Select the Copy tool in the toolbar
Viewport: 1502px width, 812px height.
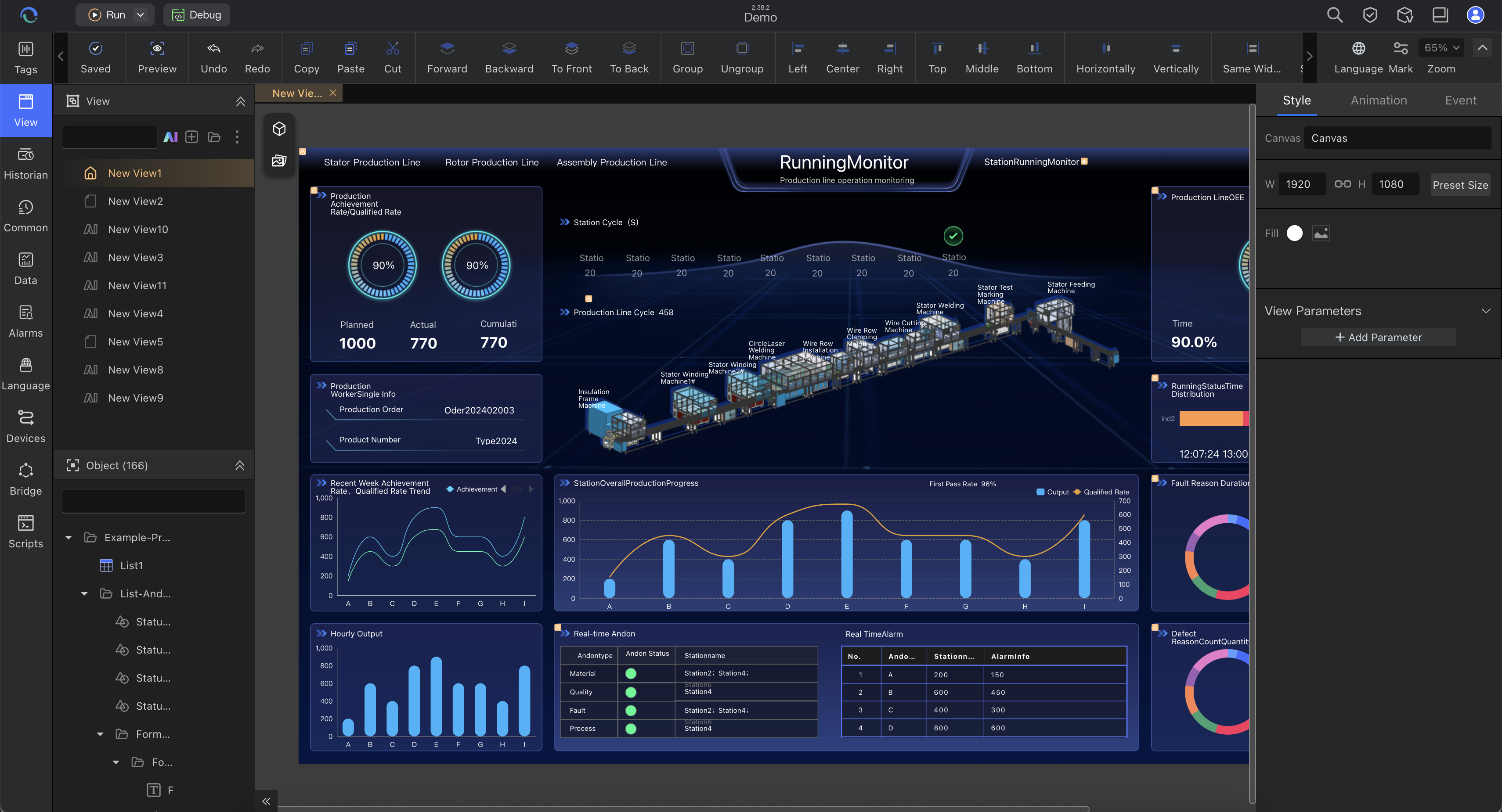pos(306,57)
